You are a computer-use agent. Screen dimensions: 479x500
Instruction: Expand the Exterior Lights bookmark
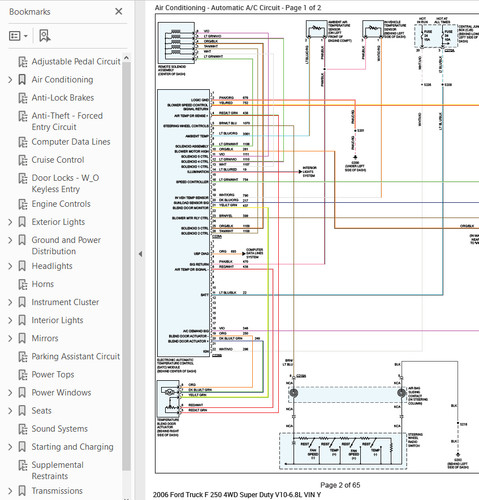tap(10, 222)
